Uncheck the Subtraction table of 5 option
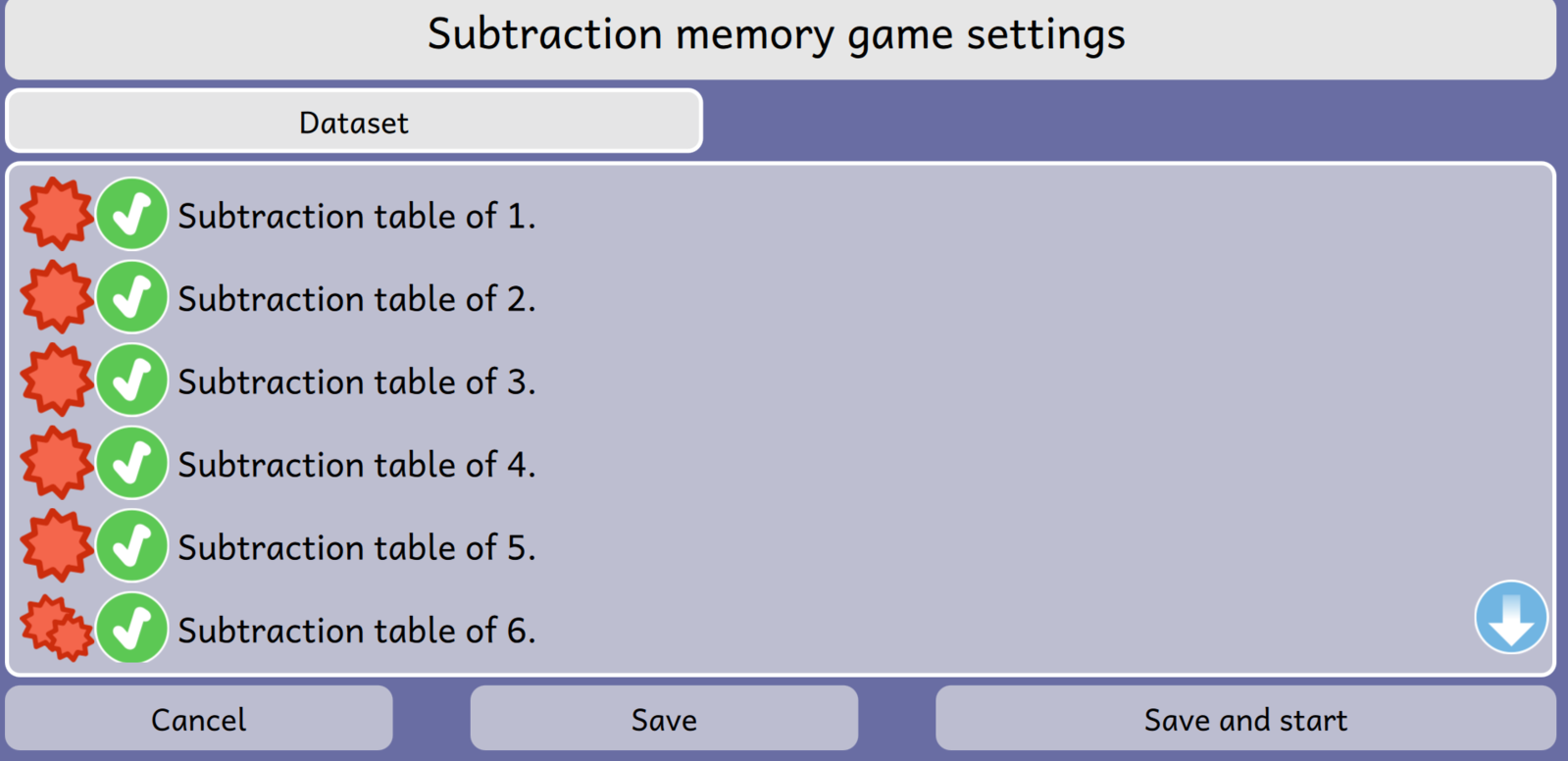 click(x=132, y=545)
